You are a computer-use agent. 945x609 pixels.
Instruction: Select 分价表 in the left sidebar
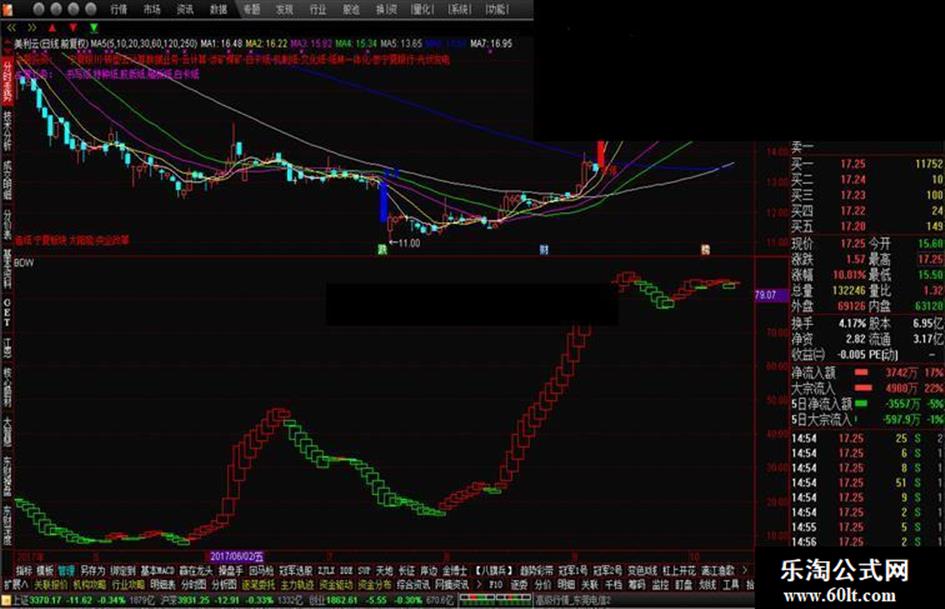7,224
